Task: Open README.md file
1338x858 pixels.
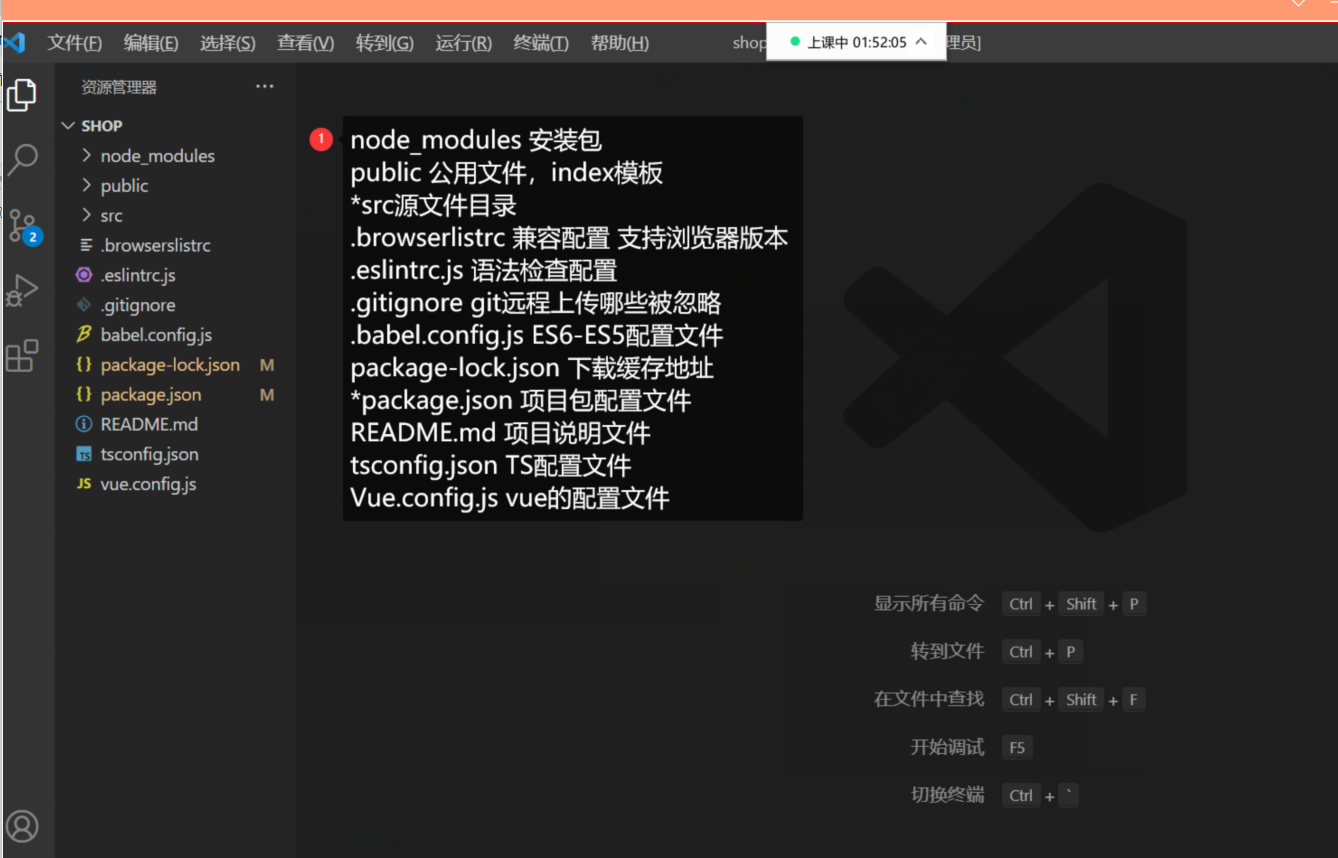Action: pos(149,424)
